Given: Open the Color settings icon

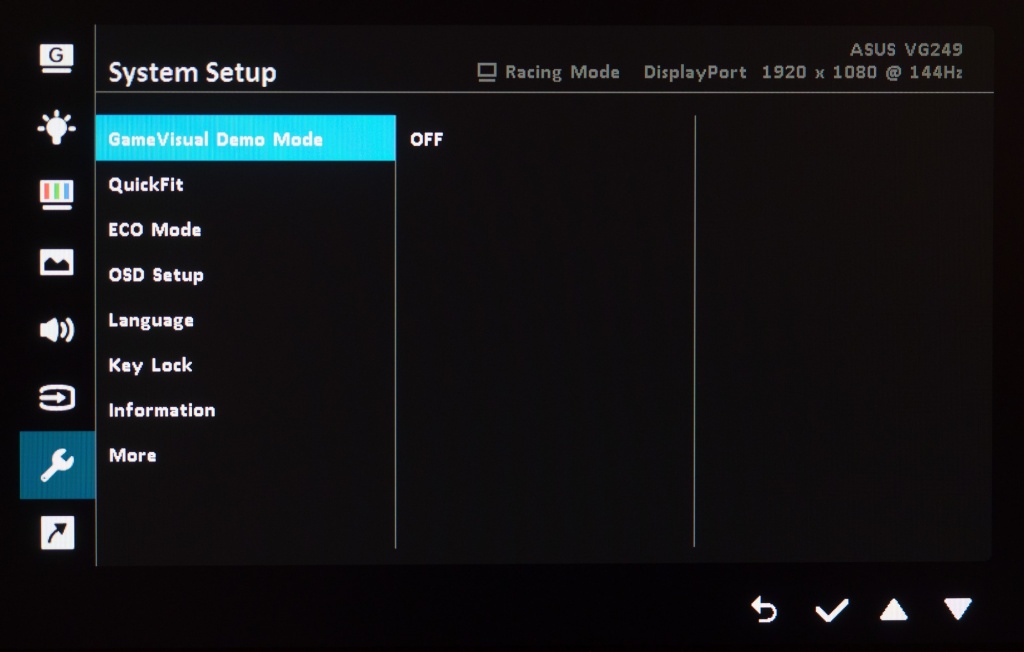Looking at the screenshot, I should click(56, 195).
